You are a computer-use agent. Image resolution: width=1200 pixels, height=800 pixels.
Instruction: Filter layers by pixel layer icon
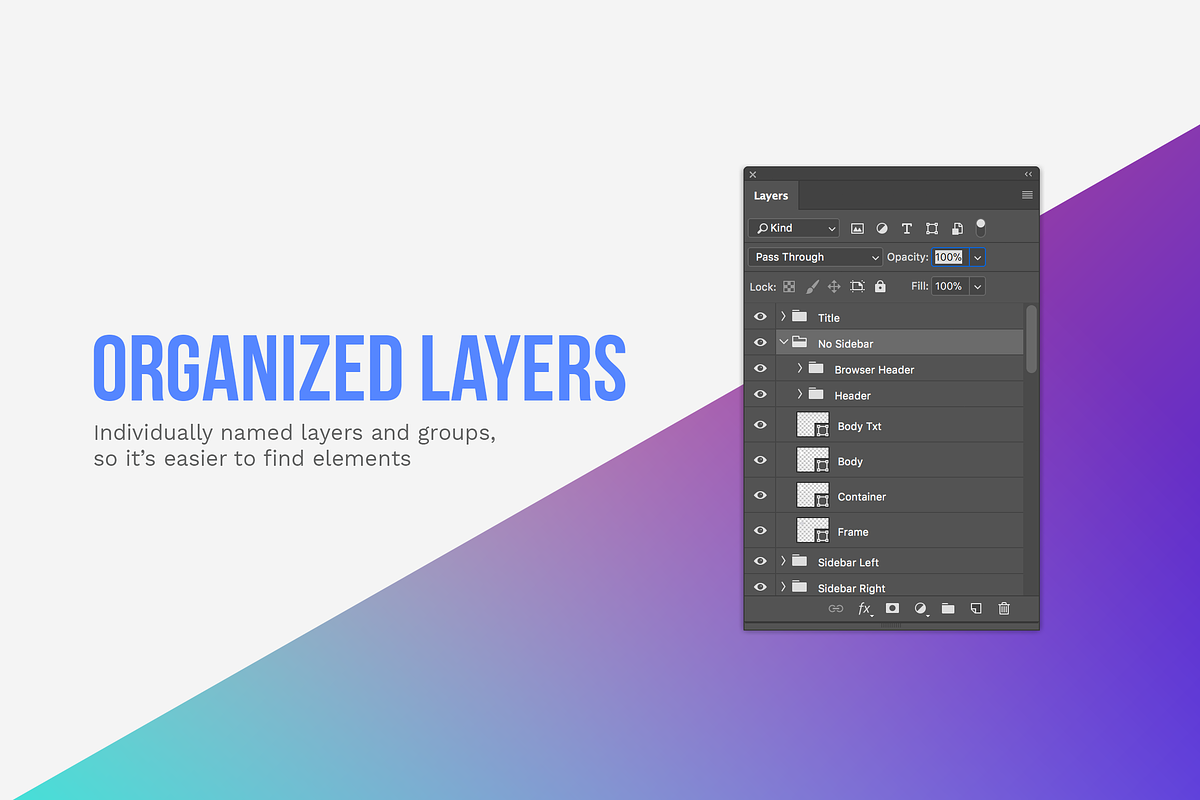click(x=857, y=228)
